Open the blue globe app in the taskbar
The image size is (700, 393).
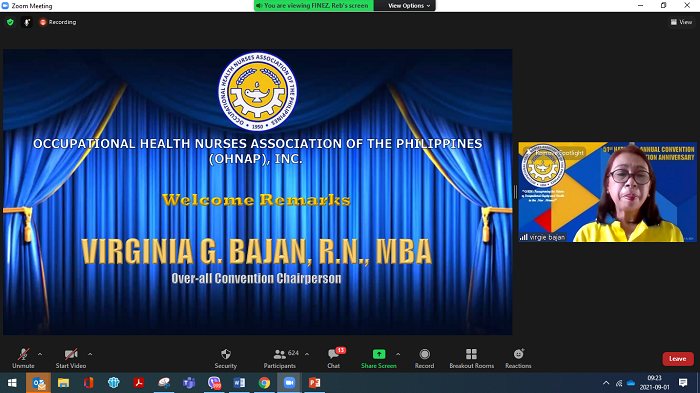[113, 383]
